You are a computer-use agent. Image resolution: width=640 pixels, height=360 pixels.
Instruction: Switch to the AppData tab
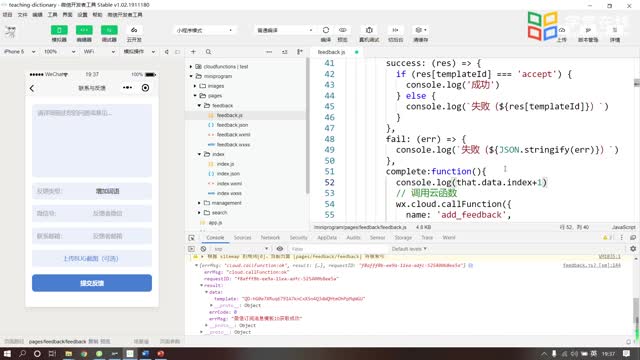tap(327, 238)
